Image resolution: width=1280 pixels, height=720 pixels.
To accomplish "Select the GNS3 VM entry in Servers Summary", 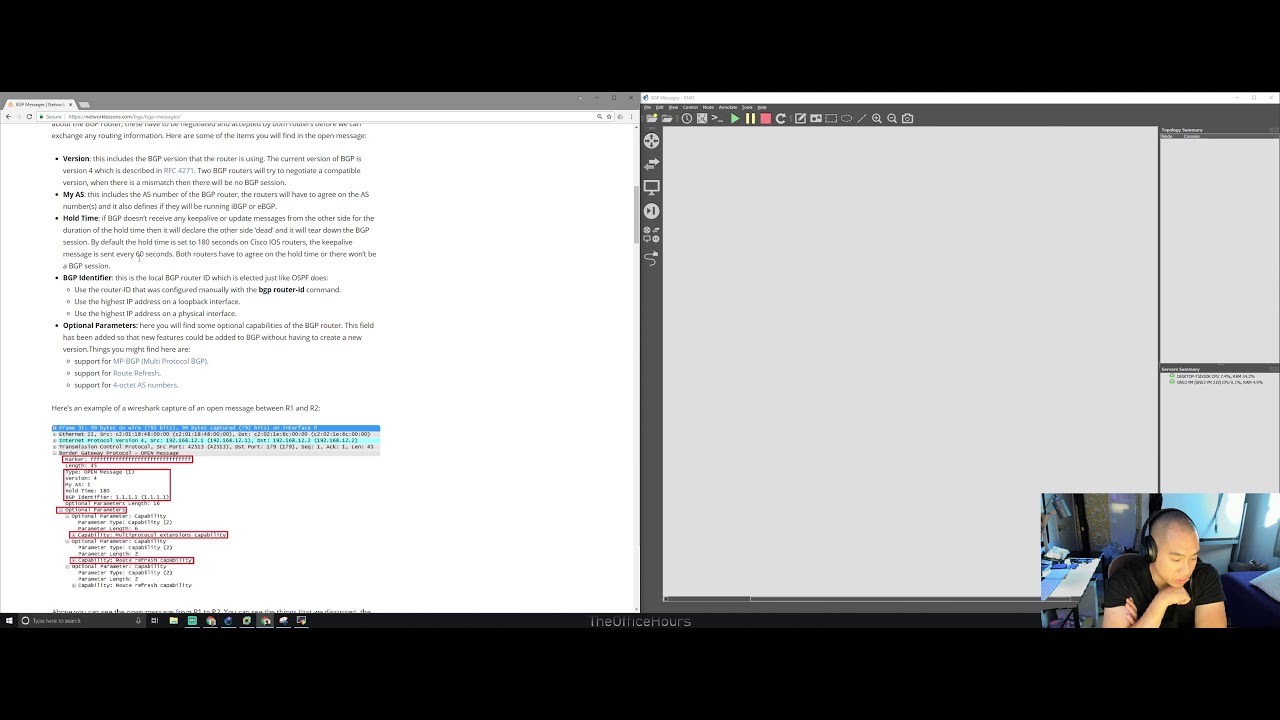I will coord(1217,382).
